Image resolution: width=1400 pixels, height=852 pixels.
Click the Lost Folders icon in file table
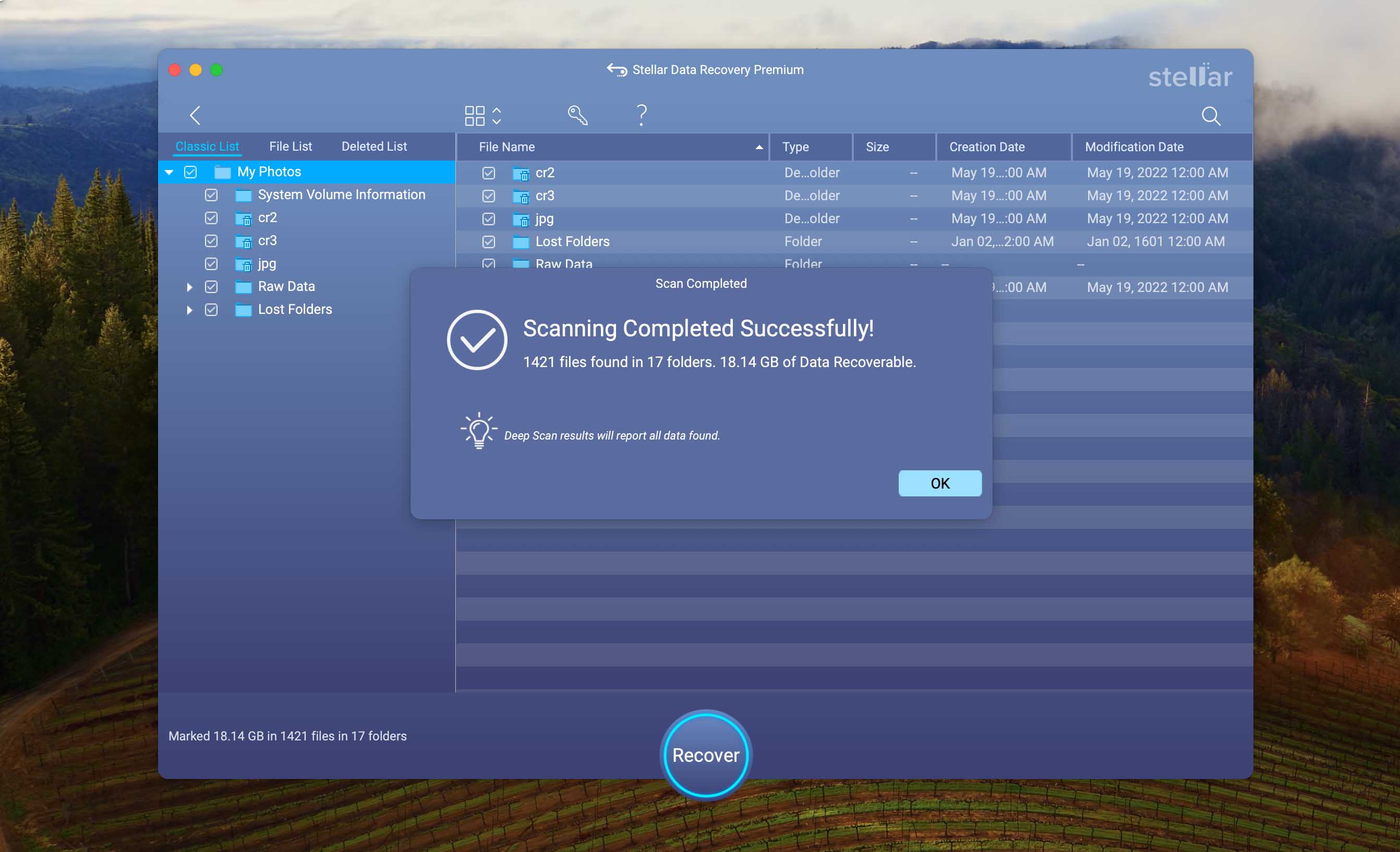521,242
